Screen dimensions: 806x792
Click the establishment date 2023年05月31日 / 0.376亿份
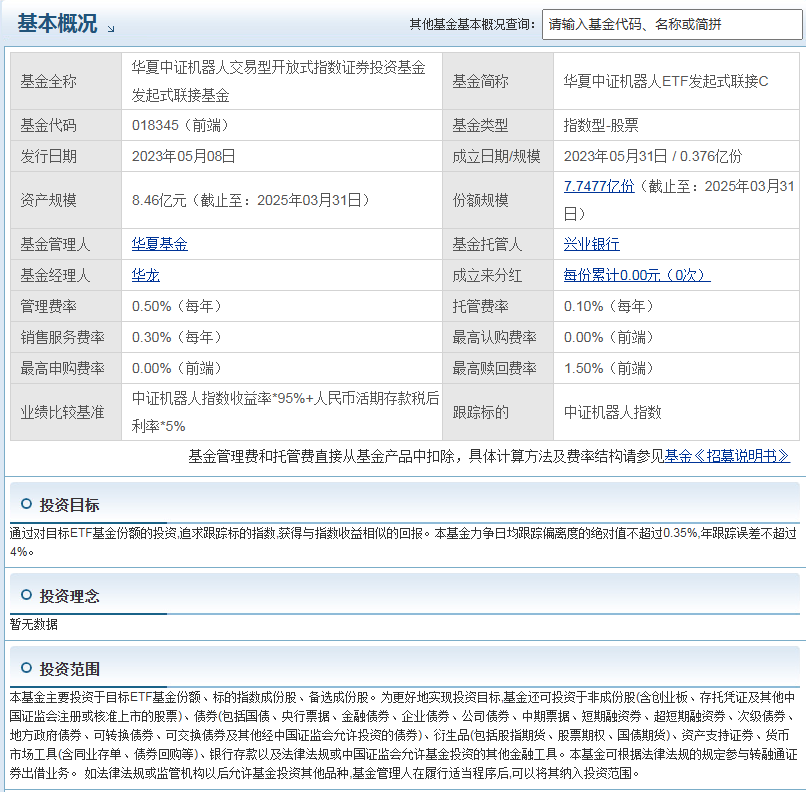(653, 156)
